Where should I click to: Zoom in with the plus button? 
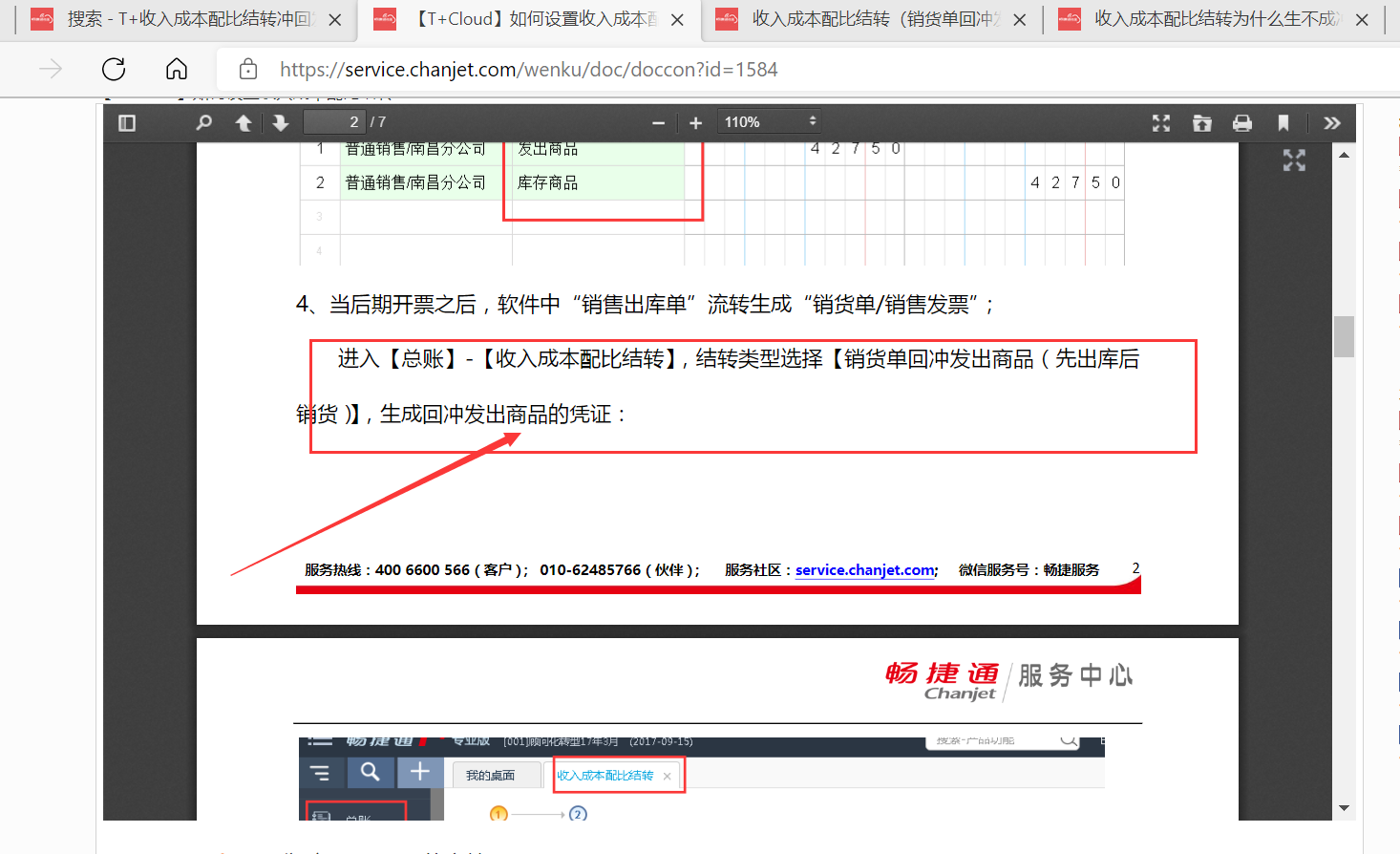[695, 123]
